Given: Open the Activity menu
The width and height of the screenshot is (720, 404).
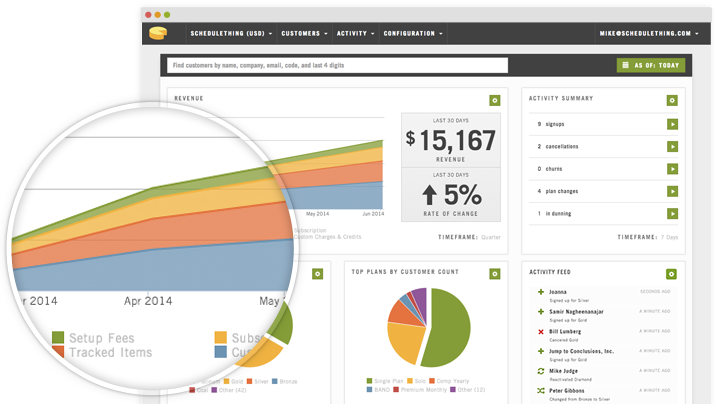Looking at the screenshot, I should [x=355, y=34].
